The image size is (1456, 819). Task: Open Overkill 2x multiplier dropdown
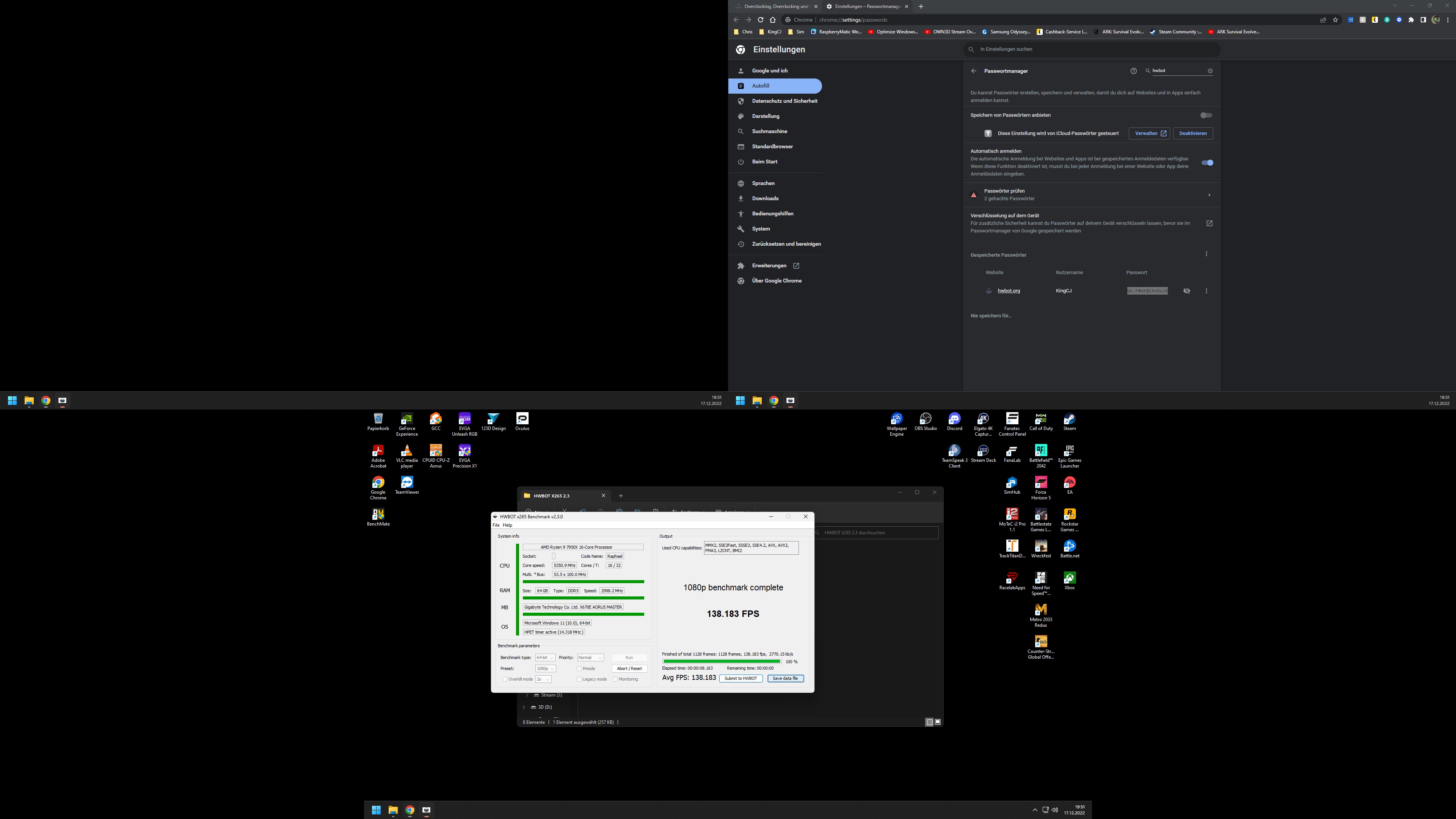tap(543, 679)
